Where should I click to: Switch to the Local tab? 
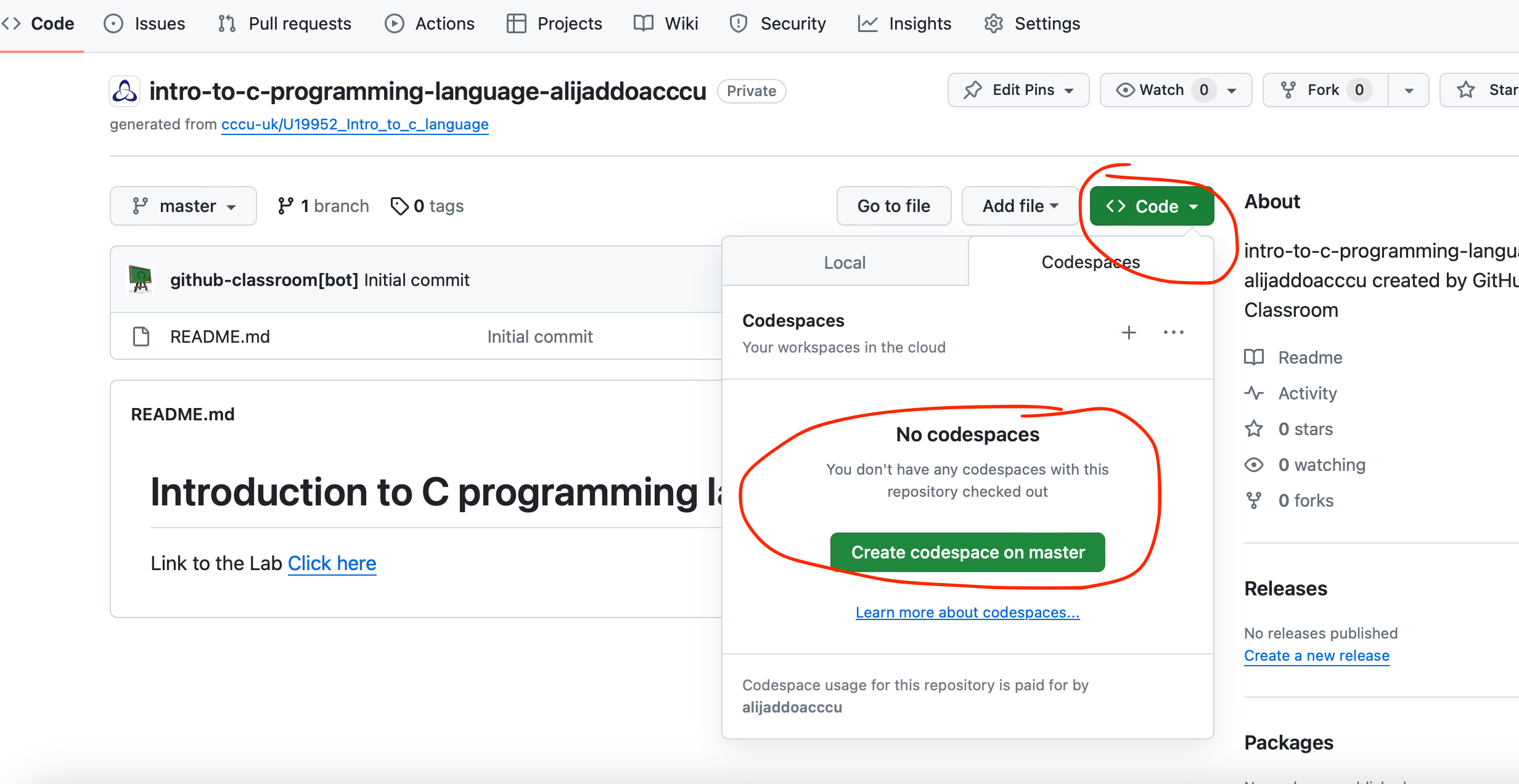pos(845,263)
